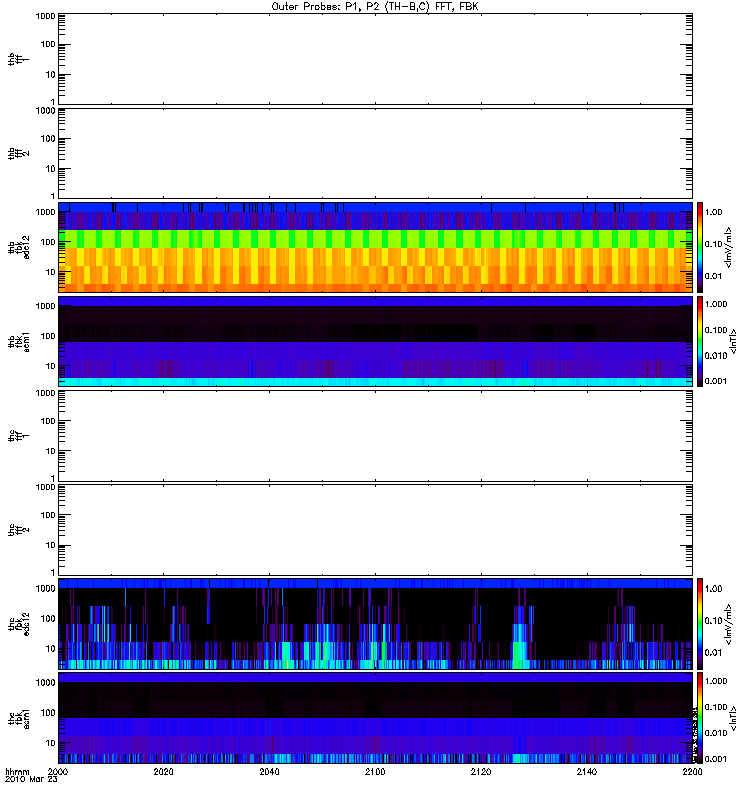750x800 pixels.
Task: Click the 100 y-axis label of thc fbk edc12
Action: coord(48,619)
